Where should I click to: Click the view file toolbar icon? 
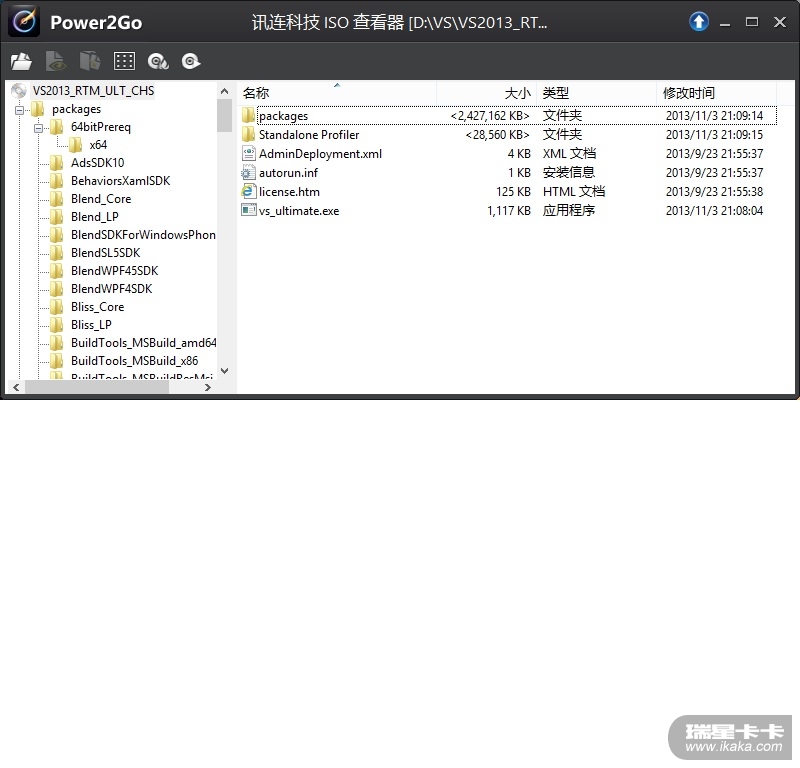click(55, 61)
